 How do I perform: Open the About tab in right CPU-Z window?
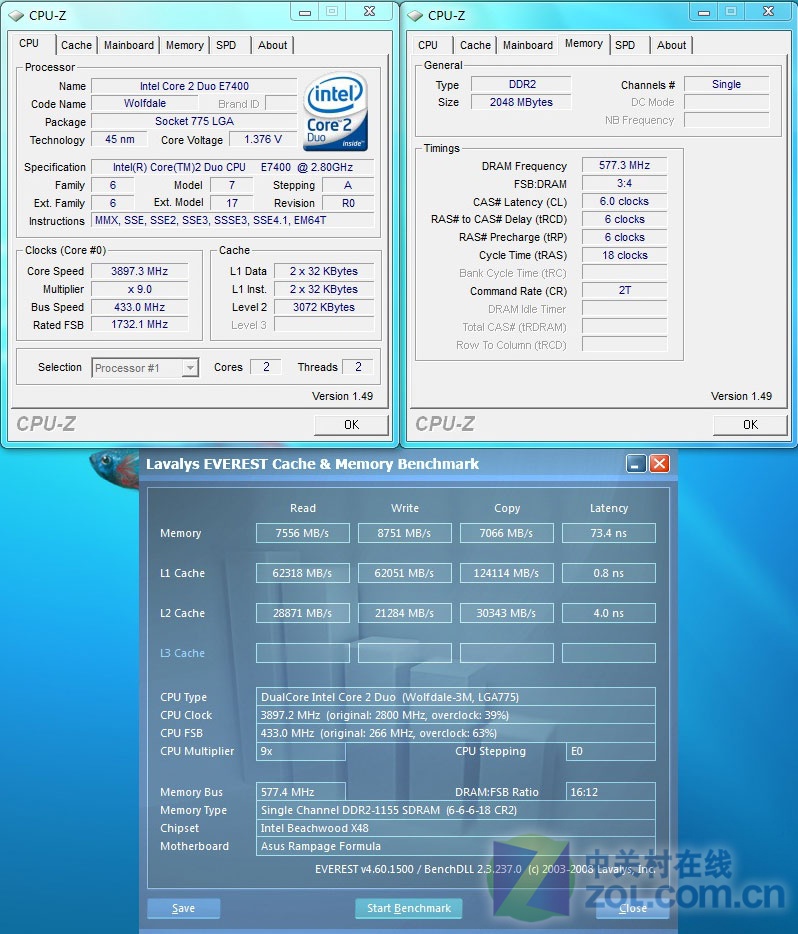pos(672,45)
